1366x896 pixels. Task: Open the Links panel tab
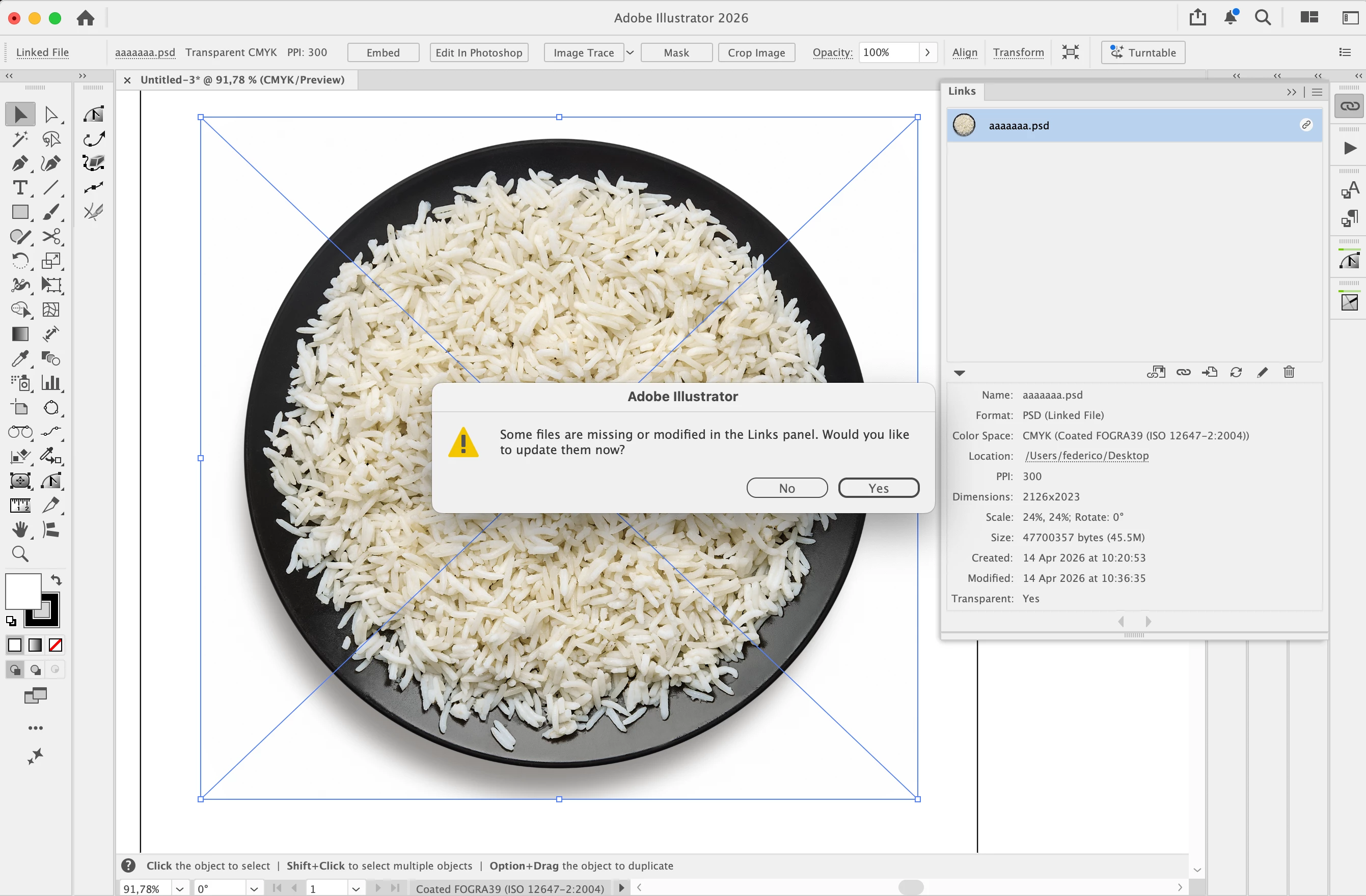[962, 91]
